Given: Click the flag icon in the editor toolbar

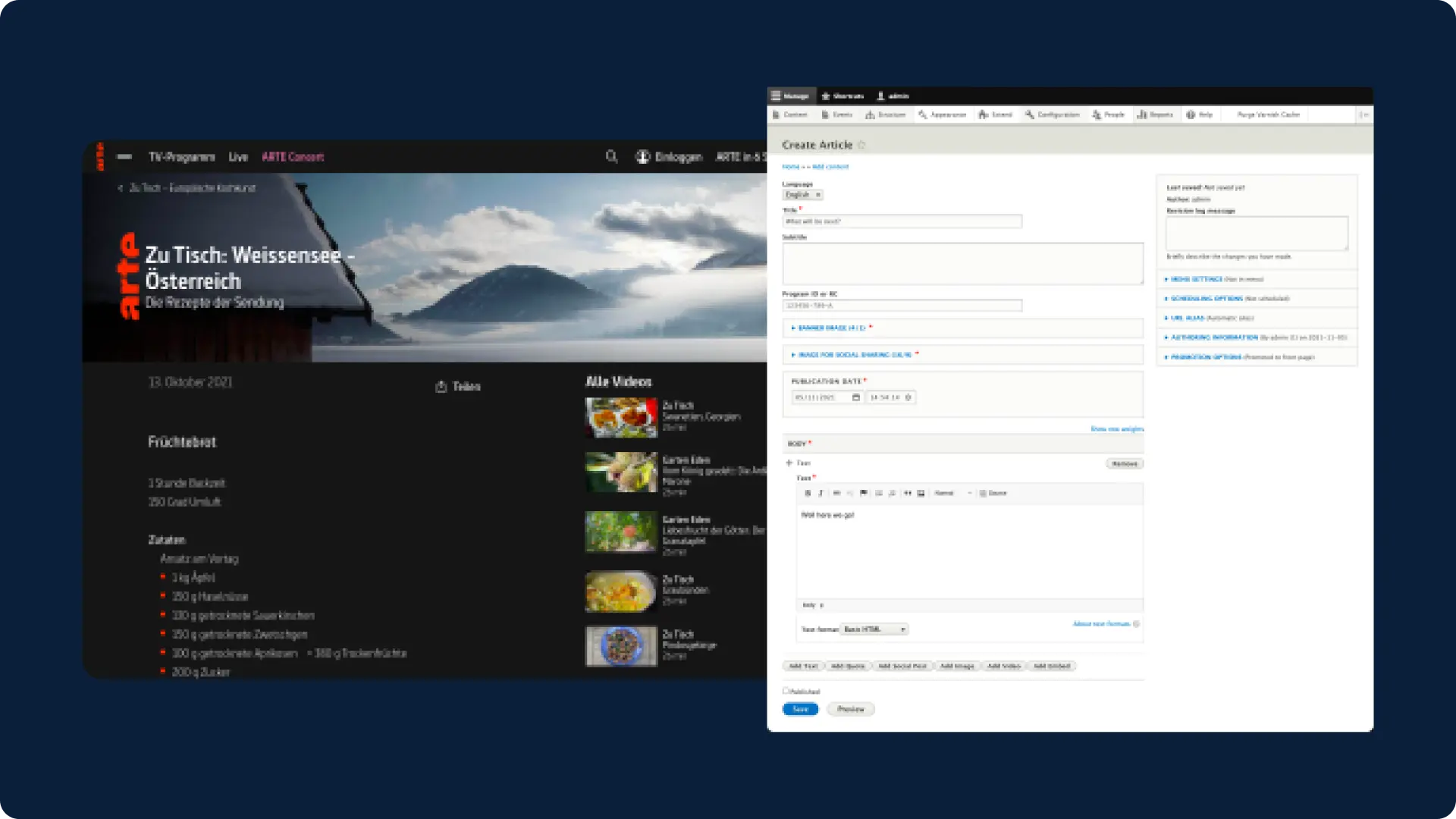Looking at the screenshot, I should [x=864, y=494].
